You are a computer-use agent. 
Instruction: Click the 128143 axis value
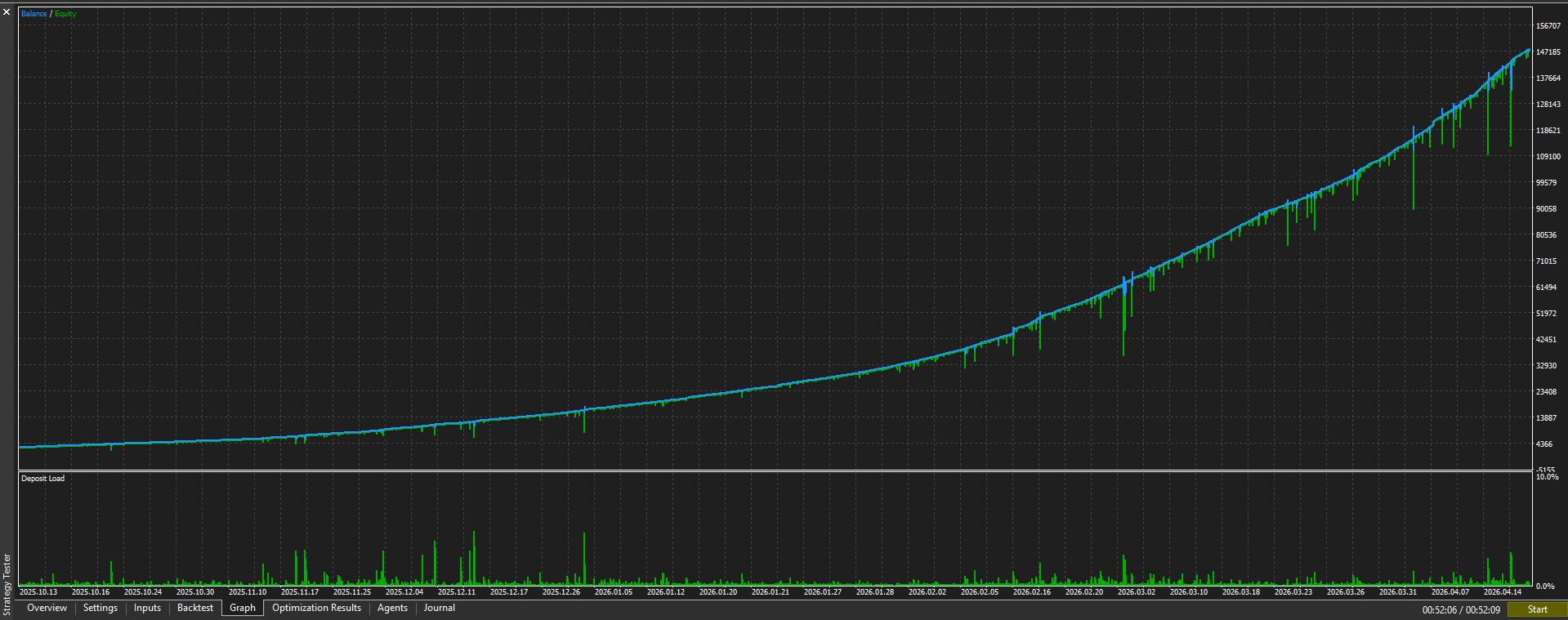pos(1548,105)
